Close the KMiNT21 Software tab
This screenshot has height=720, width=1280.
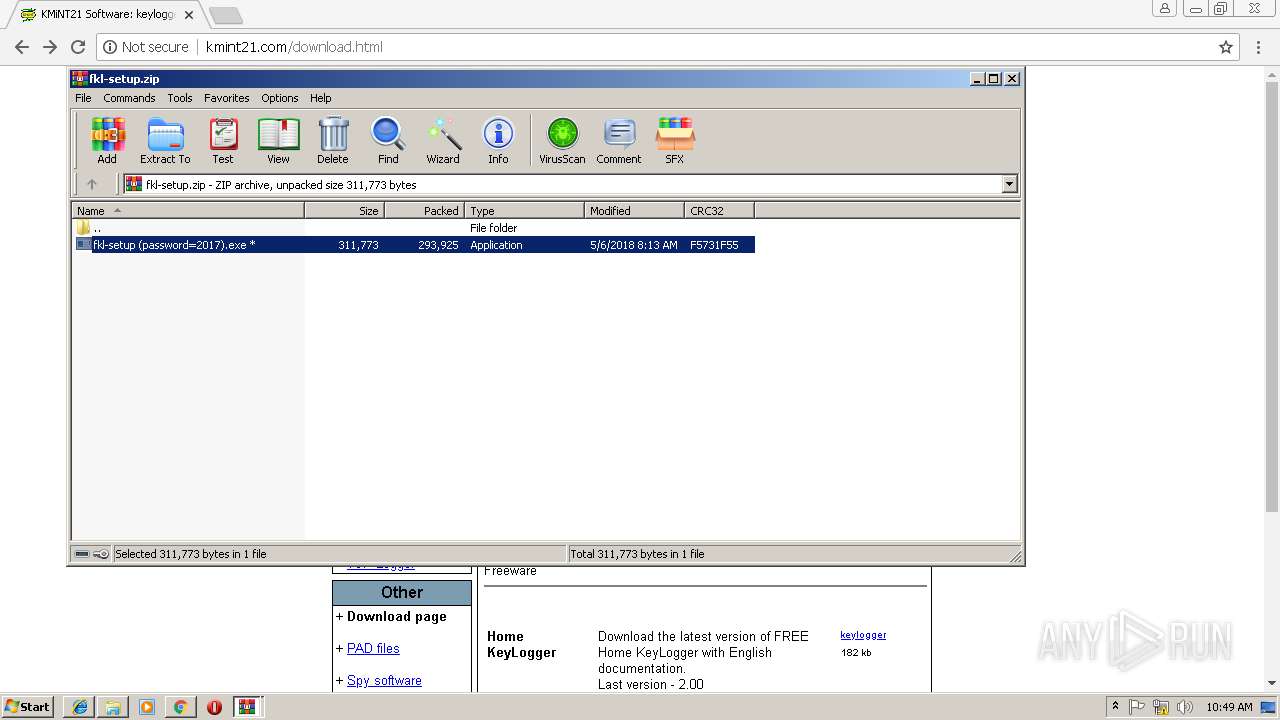click(x=189, y=15)
